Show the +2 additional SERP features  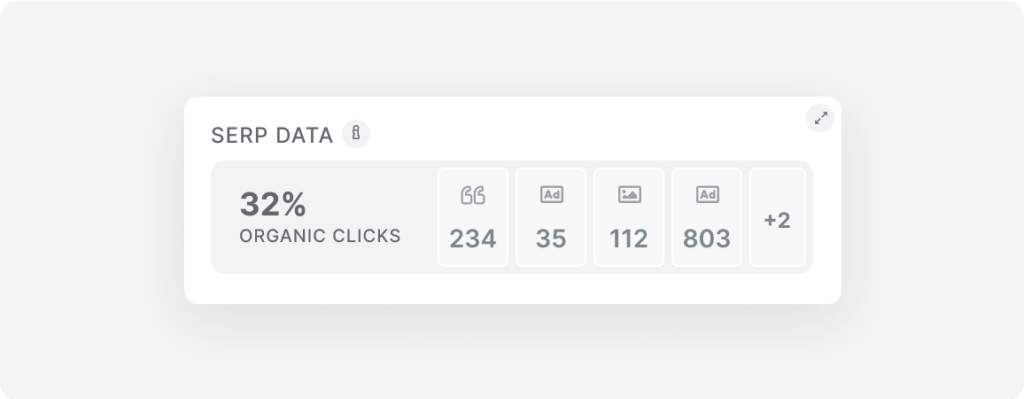[777, 217]
